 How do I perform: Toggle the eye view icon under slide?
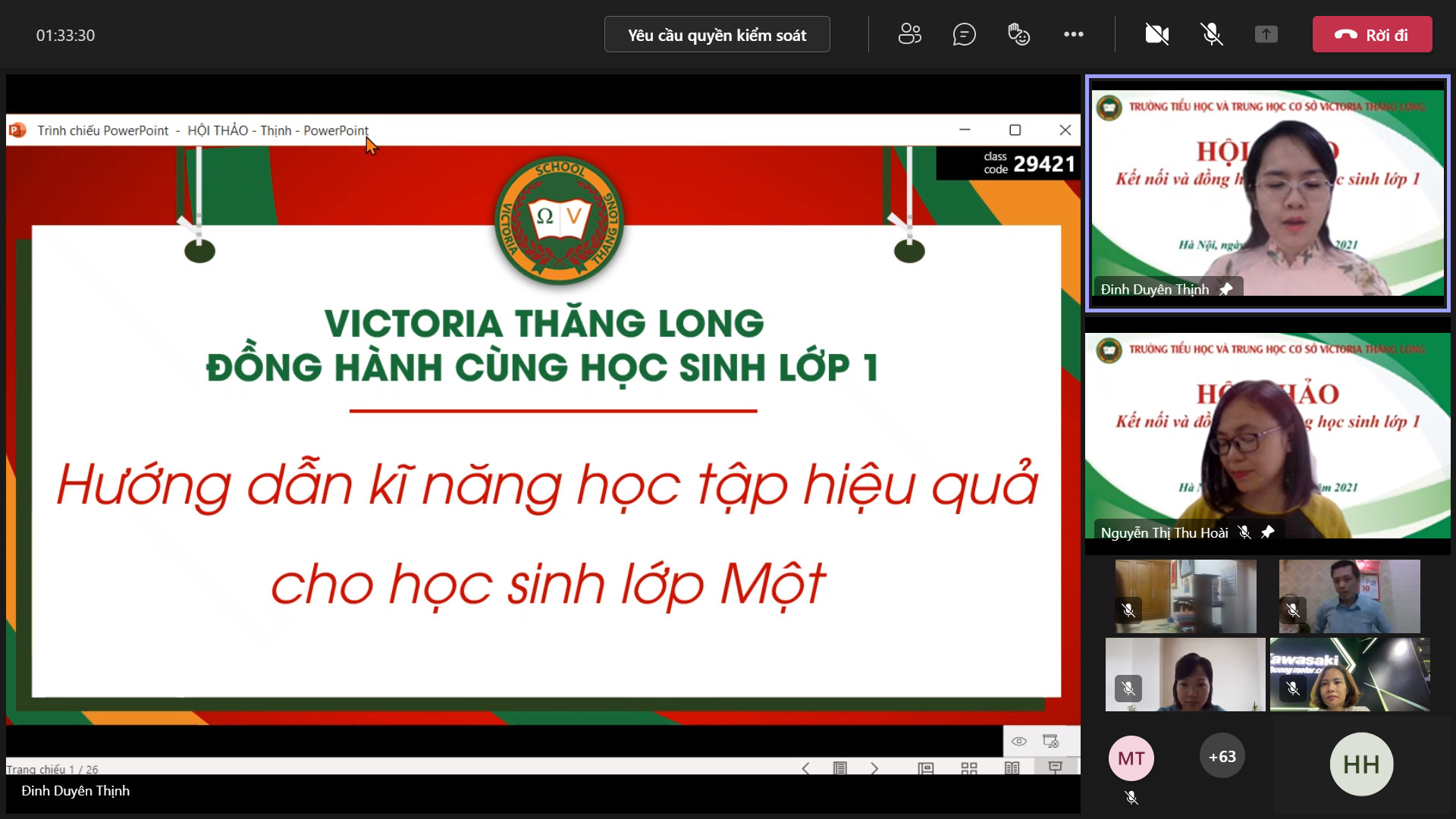point(1019,741)
